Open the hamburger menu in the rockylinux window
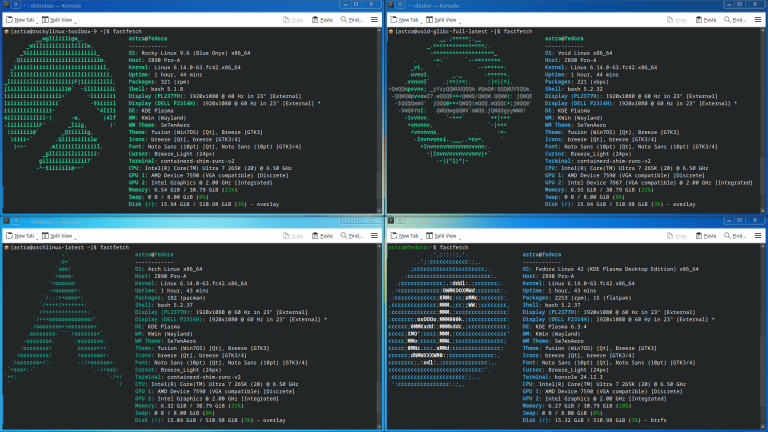The image size is (768, 432). pyautogui.click(x=374, y=20)
